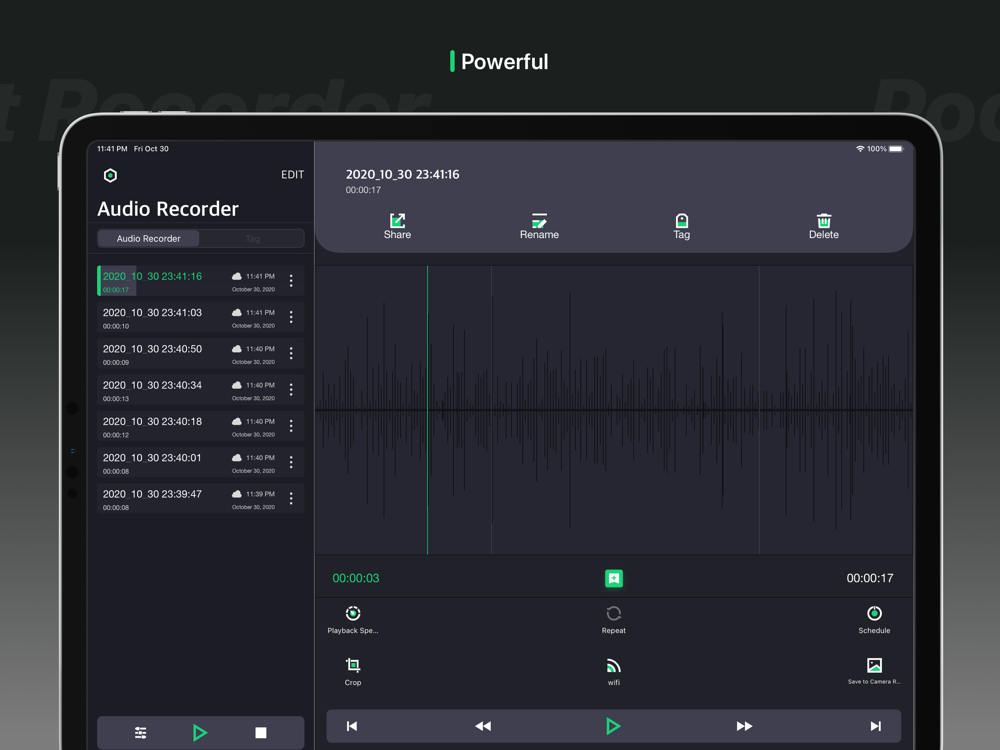Delete the recording with trash icon
Viewport: 1000px width, 750px height.
click(x=823, y=221)
